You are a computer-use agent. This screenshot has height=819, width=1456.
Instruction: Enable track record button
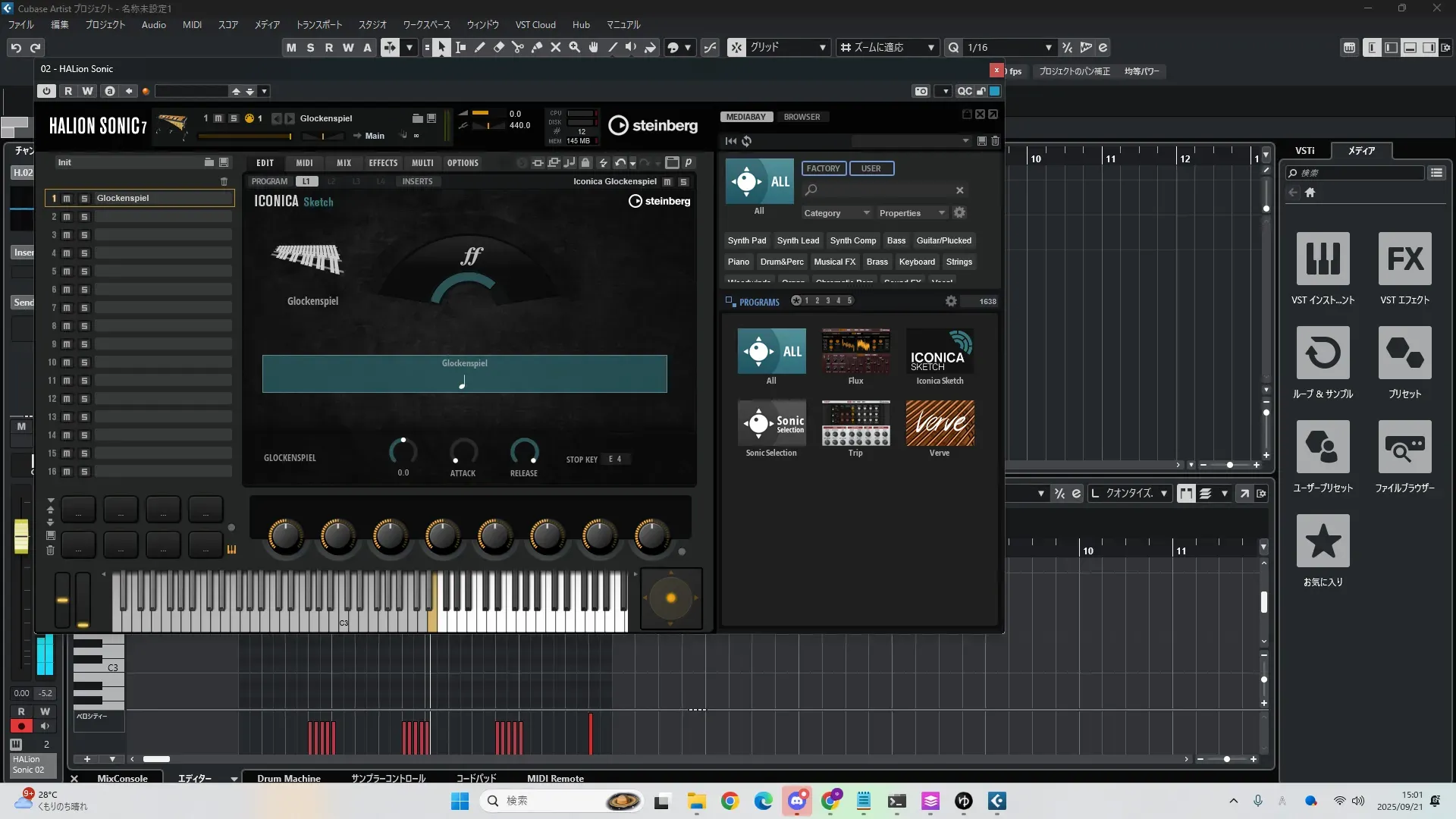[x=21, y=726]
